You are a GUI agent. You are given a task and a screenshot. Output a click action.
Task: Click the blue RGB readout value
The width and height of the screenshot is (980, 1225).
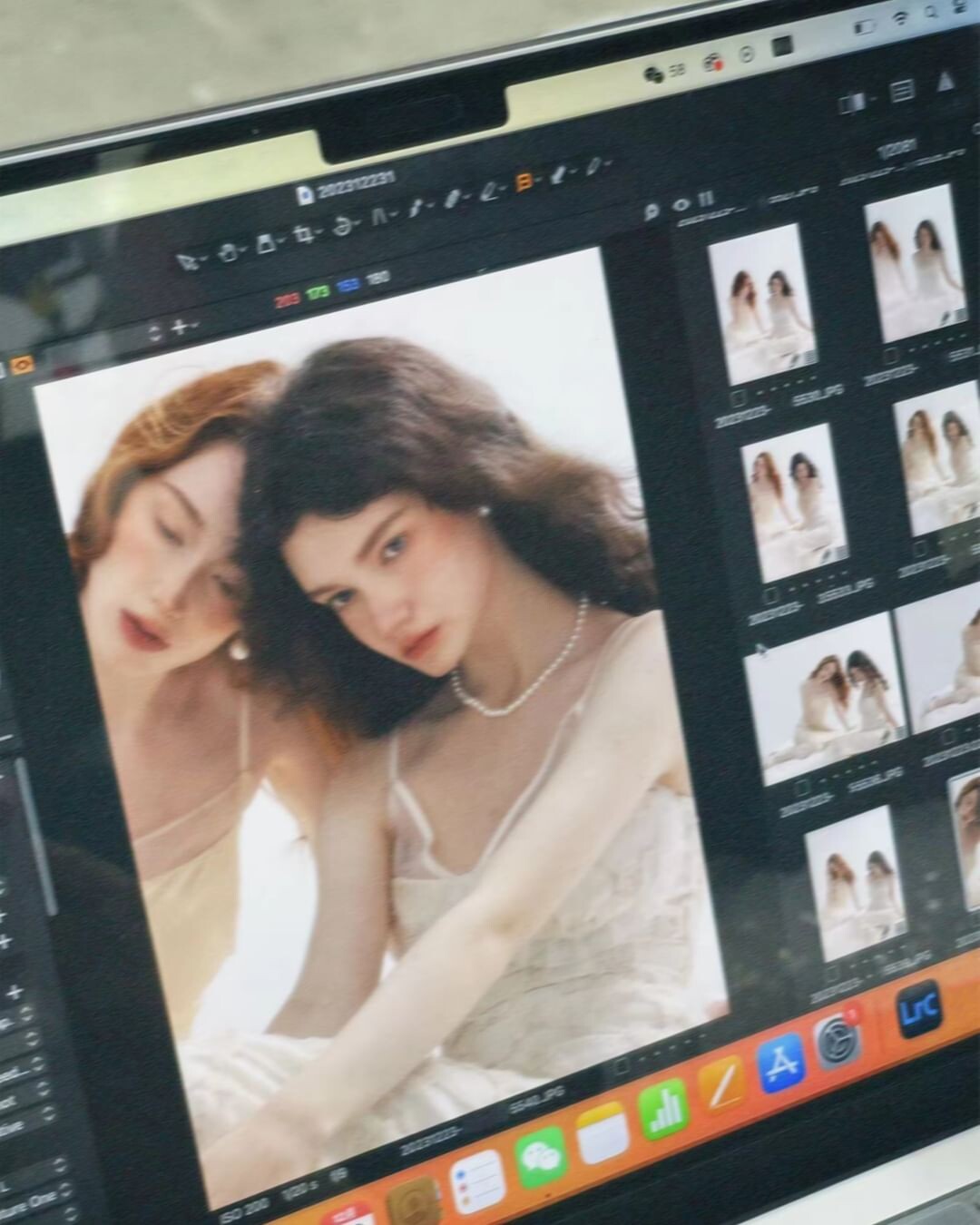(x=348, y=284)
